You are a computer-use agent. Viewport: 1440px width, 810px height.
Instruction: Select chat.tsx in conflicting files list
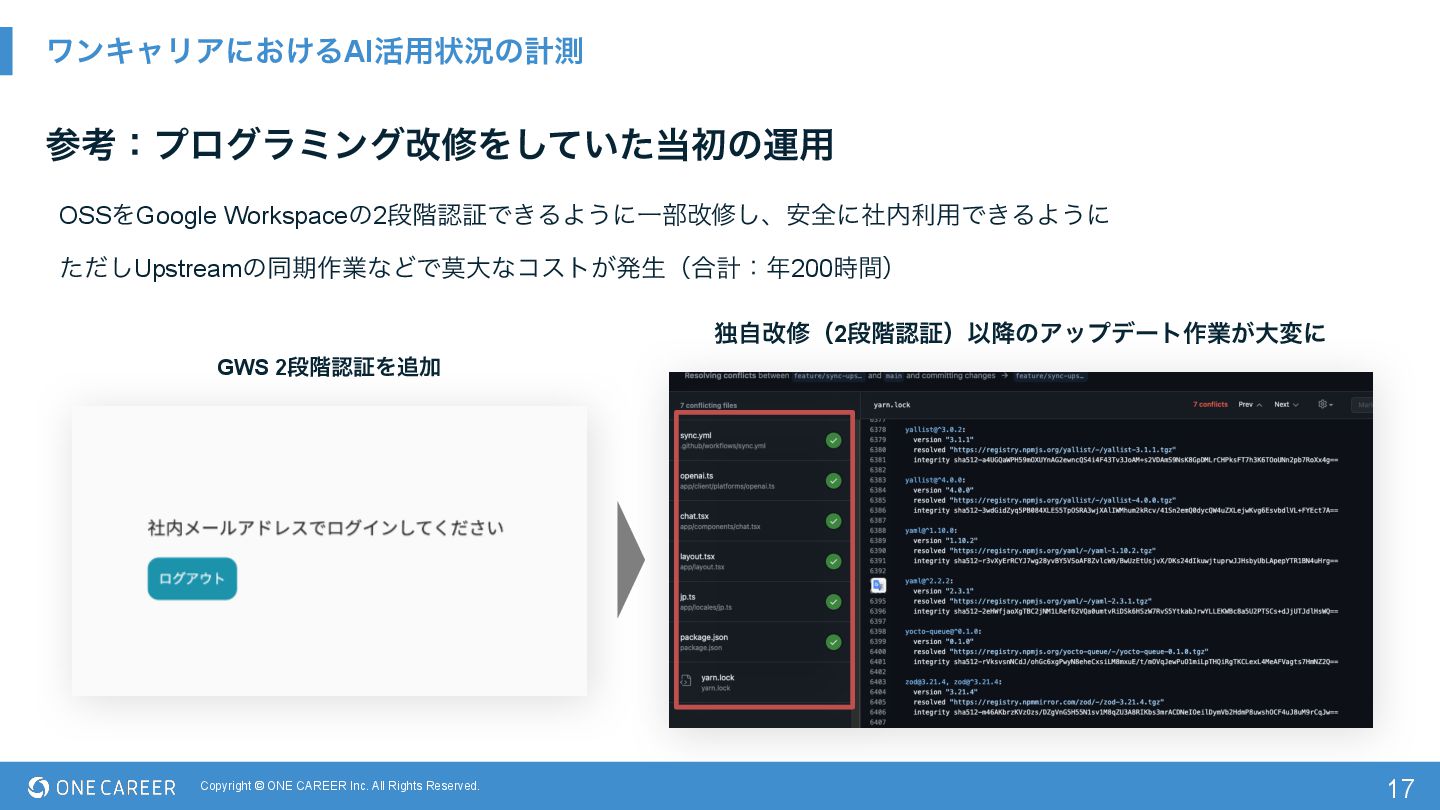tap(765, 521)
